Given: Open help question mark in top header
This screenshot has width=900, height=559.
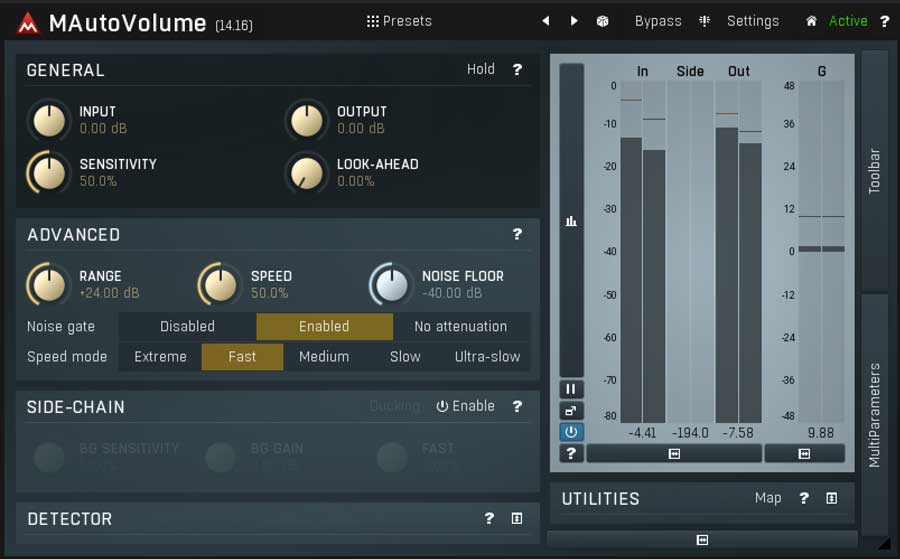Looking at the screenshot, I should coord(885,21).
